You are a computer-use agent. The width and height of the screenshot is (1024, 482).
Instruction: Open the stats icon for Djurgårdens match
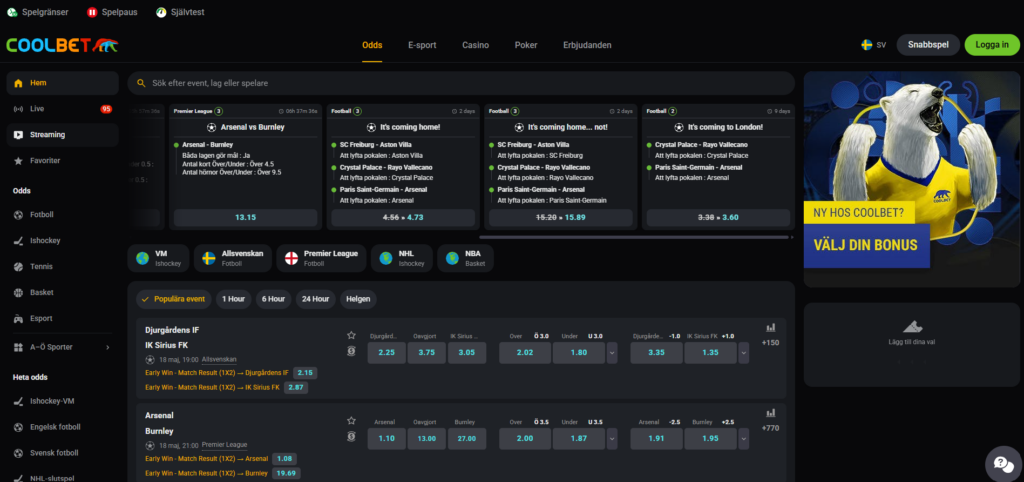pos(771,327)
